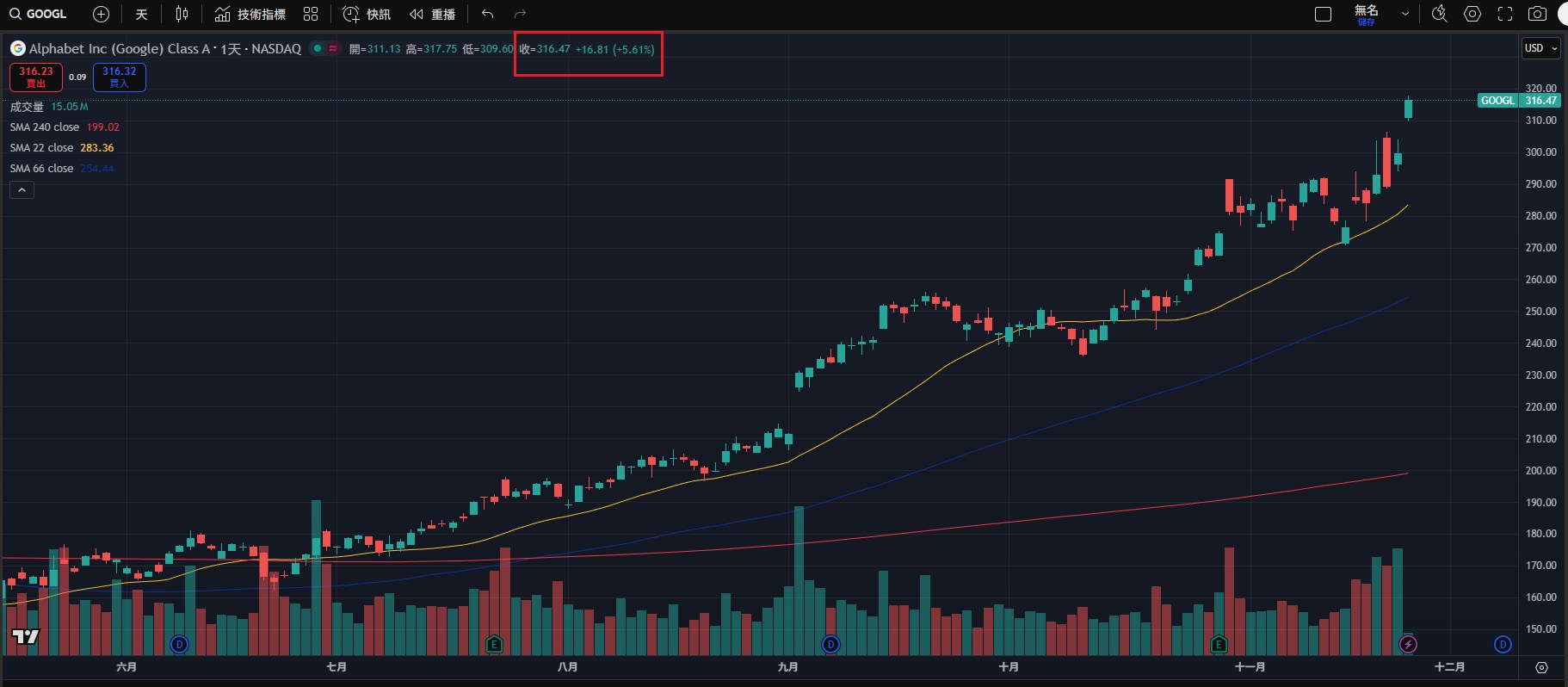Viewport: 1568px width, 687px height.
Task: Collapse the indicator legend with chevron
Action: (22, 190)
